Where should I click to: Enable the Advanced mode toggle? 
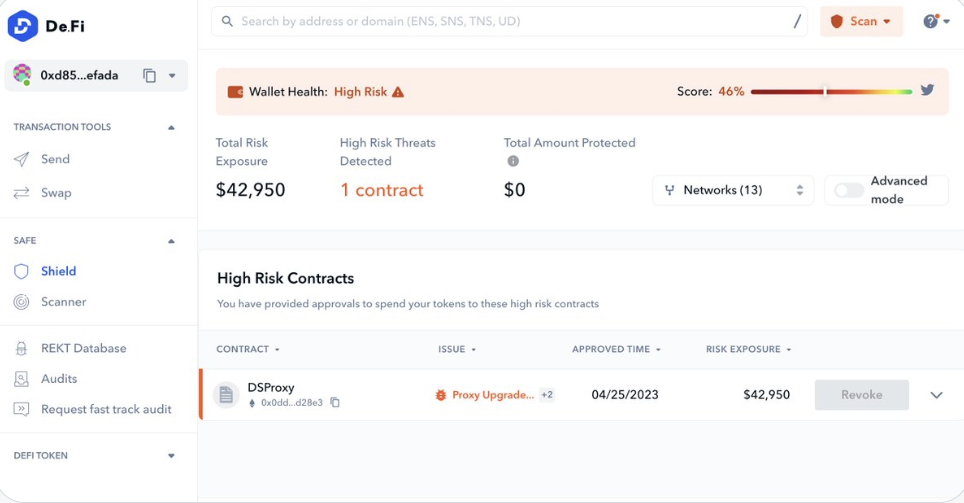[849, 190]
